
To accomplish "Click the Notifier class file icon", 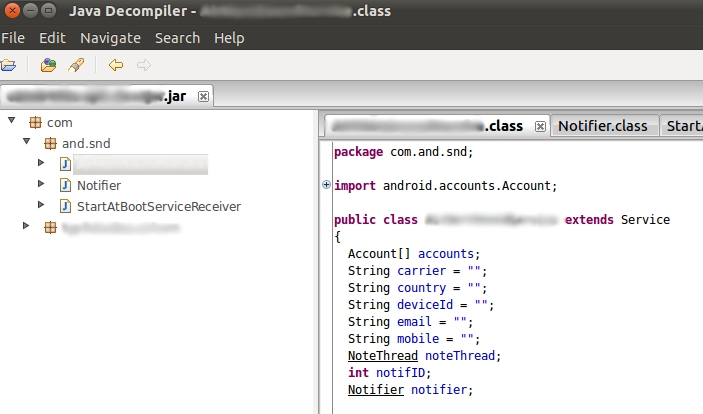I will (x=66, y=185).
